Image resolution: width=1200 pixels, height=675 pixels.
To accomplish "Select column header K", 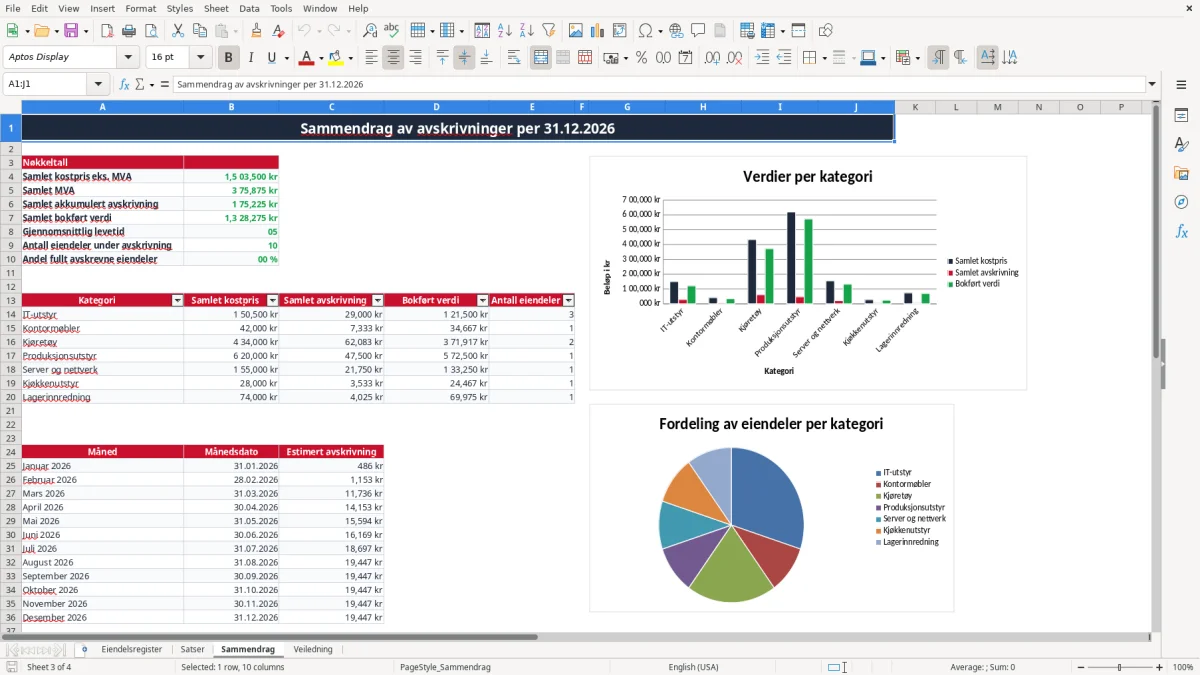I will click(915, 106).
